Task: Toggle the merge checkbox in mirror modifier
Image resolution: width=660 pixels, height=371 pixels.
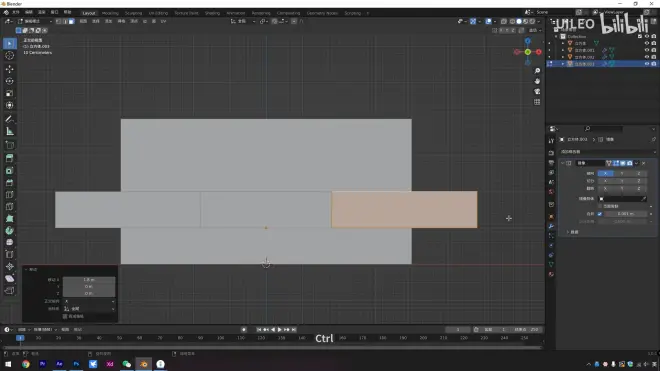Action: point(600,214)
